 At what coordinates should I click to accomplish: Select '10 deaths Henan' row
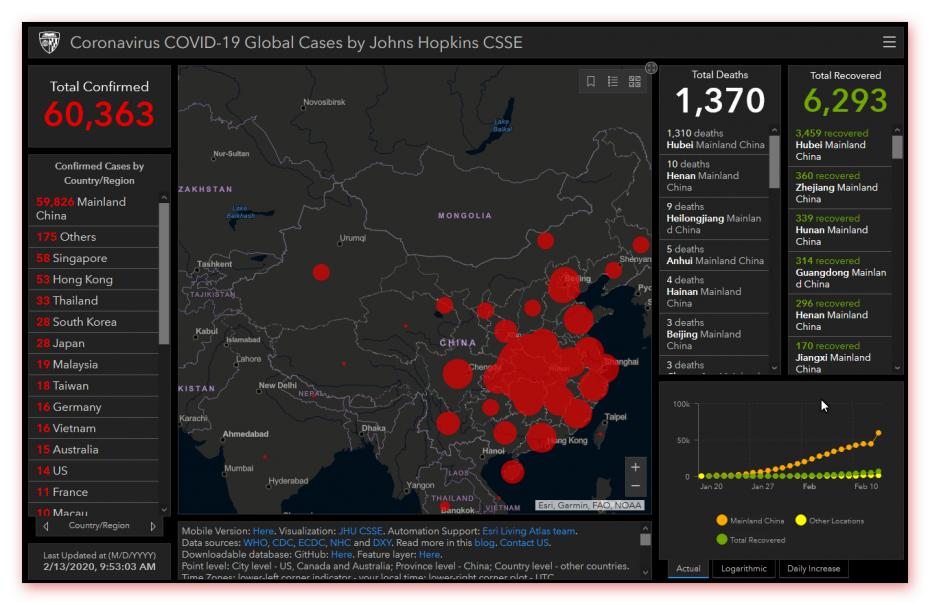pyautogui.click(x=715, y=176)
